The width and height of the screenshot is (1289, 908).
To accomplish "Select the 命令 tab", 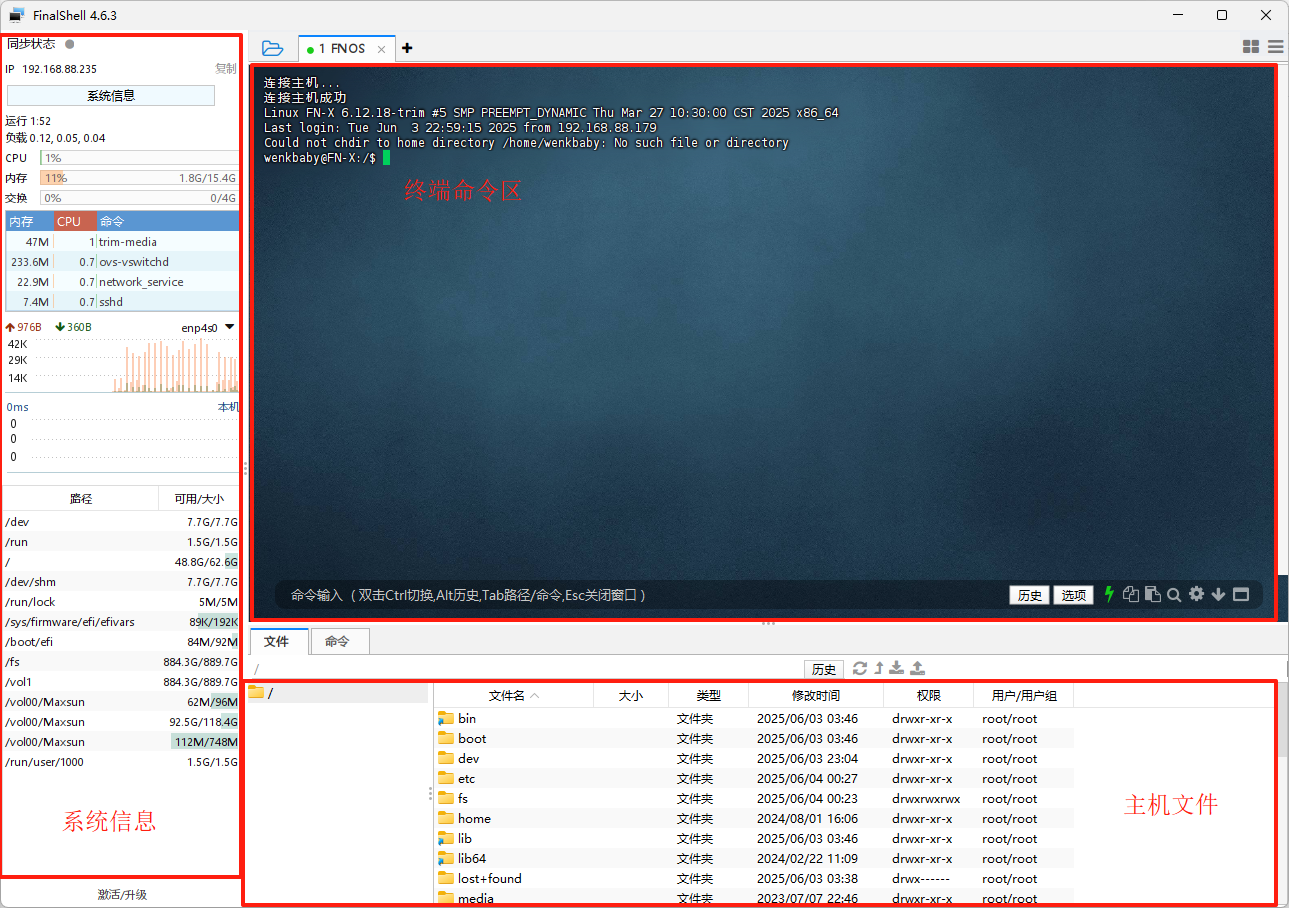I will coord(338,641).
